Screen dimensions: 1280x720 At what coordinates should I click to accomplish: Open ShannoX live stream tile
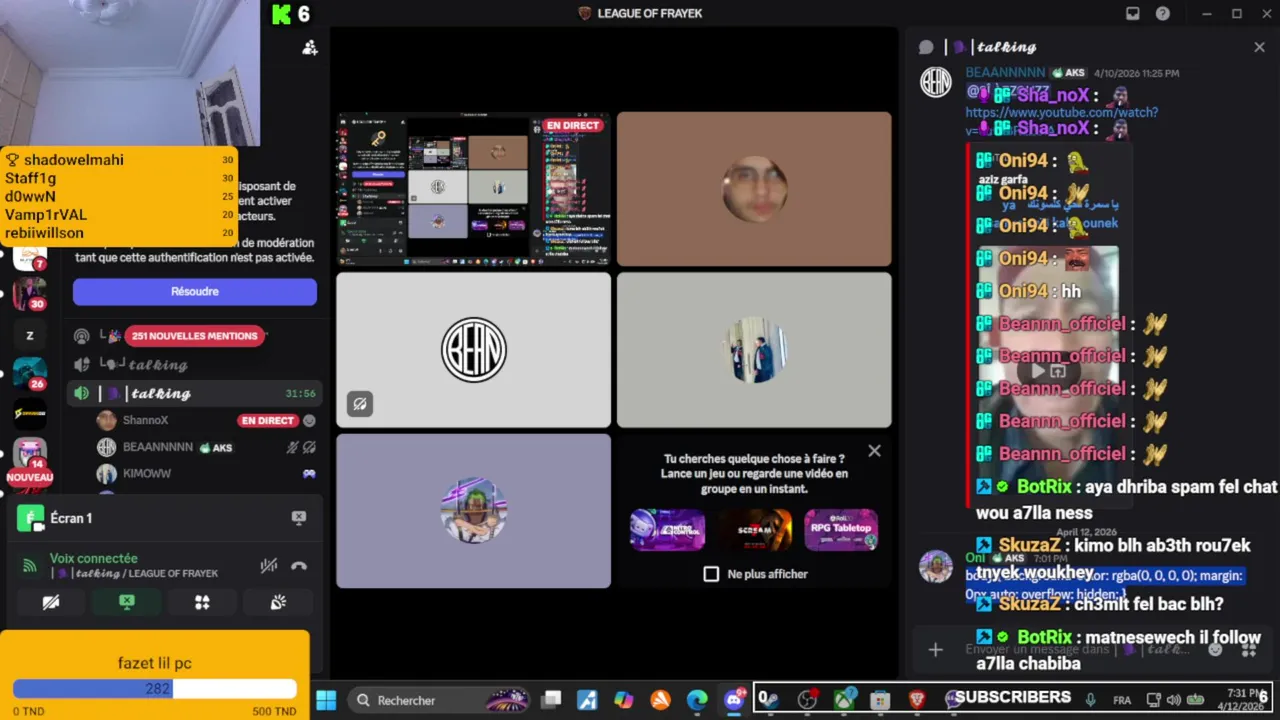click(x=473, y=189)
